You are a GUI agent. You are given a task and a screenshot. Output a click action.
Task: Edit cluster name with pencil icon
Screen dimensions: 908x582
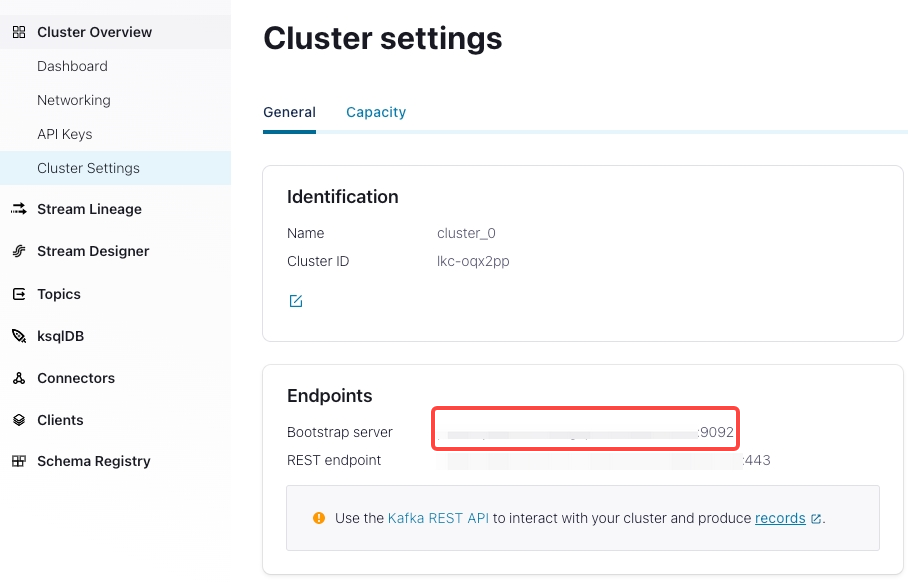tap(296, 301)
